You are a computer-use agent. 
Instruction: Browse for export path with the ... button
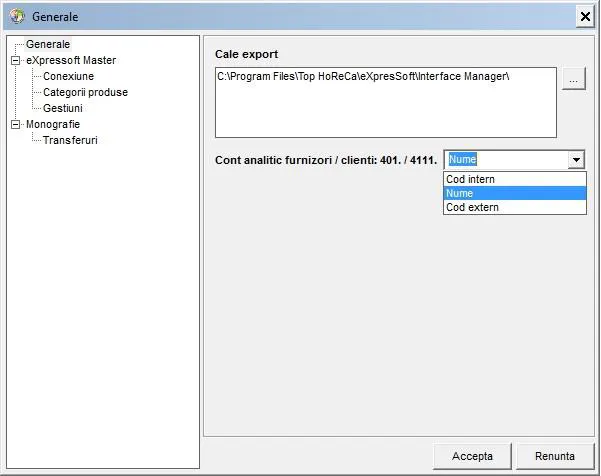tap(573, 79)
